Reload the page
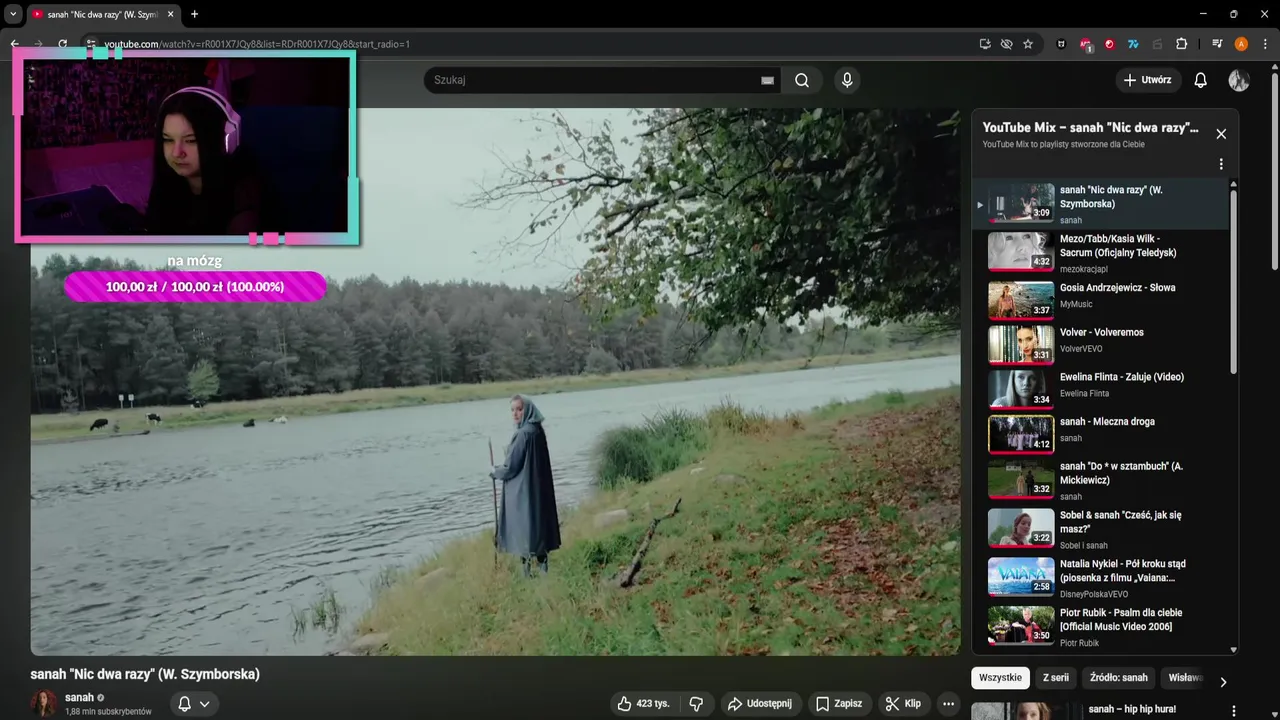 tap(62, 44)
